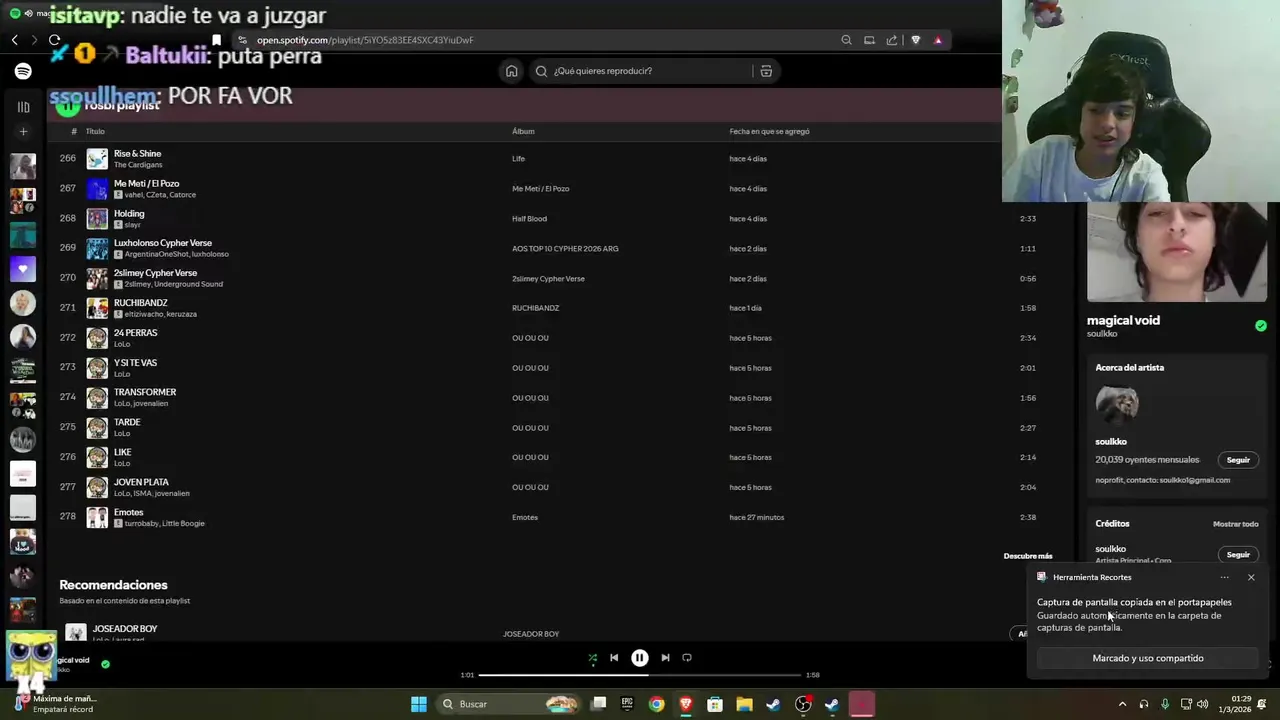1280x720 pixels.
Task: Select the 'Luxholonso Cypher Verse' track
Action: pos(163,243)
